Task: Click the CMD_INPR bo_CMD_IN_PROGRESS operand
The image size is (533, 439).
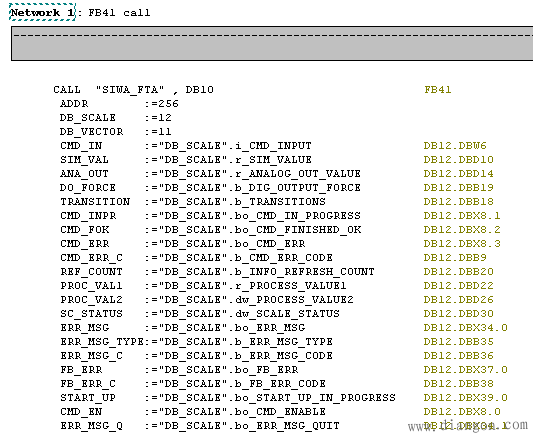Action: click(262, 216)
